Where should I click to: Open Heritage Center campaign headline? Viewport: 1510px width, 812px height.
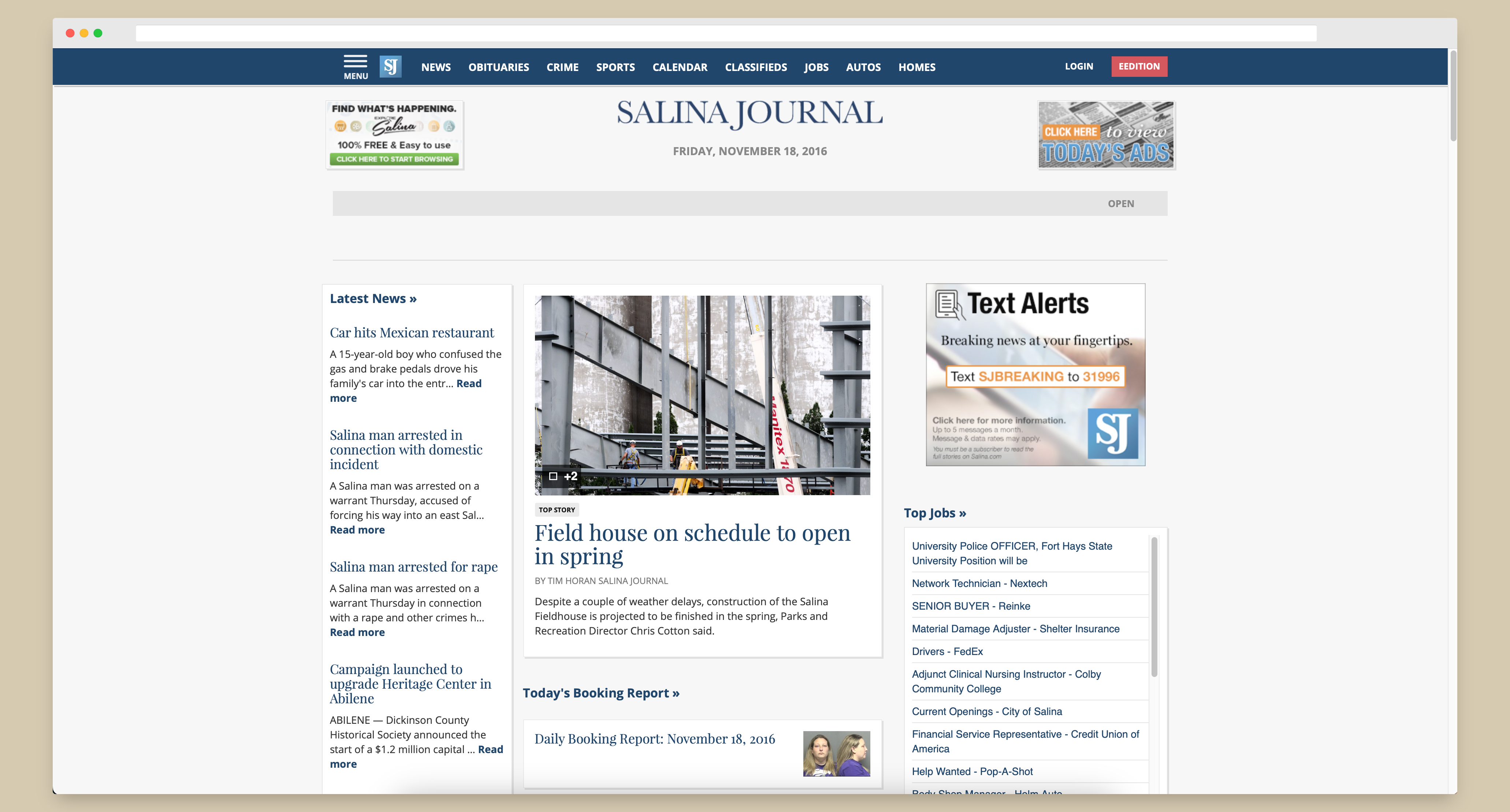[x=410, y=684]
